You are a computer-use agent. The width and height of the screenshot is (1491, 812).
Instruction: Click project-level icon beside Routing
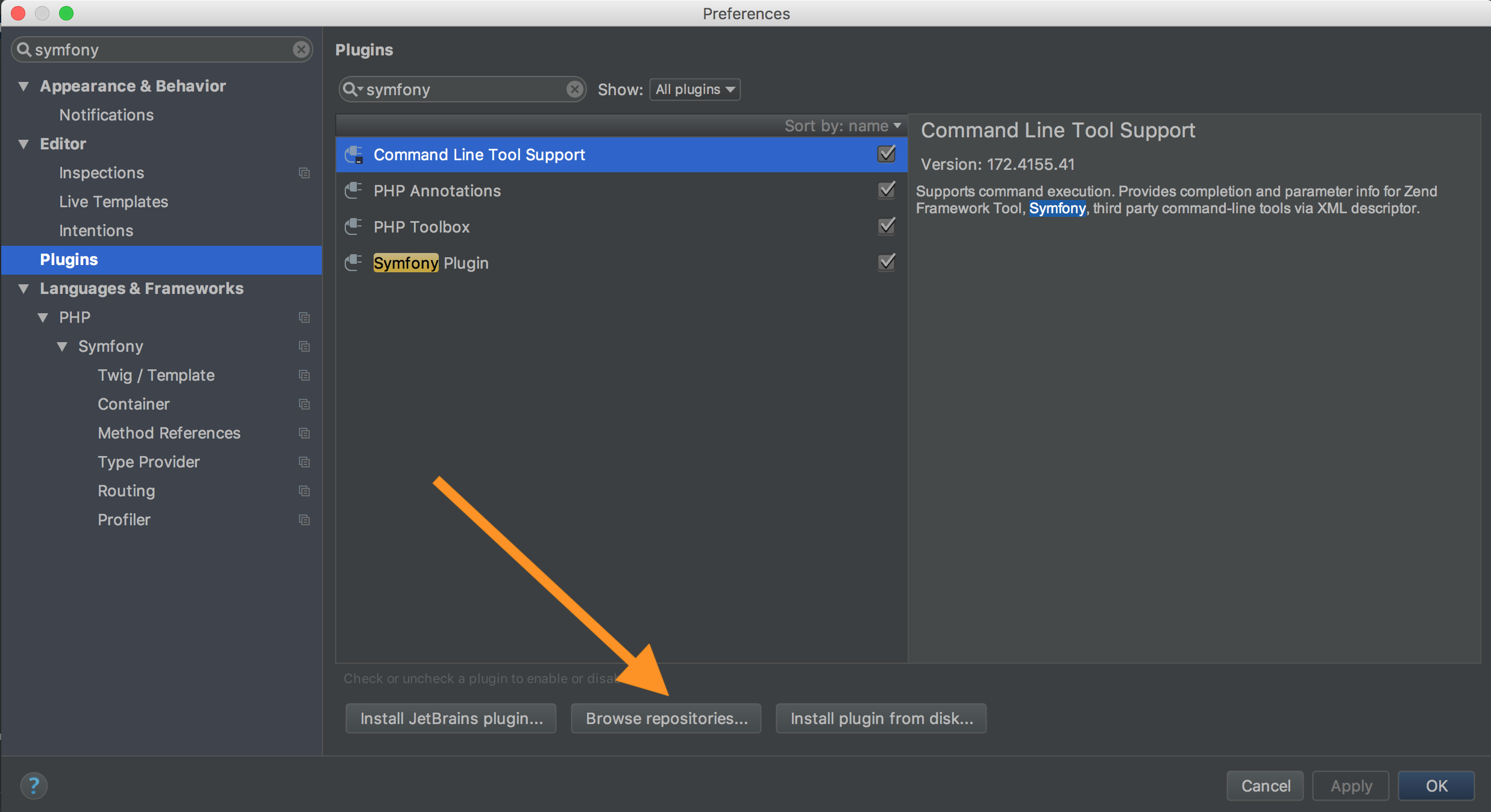click(304, 491)
